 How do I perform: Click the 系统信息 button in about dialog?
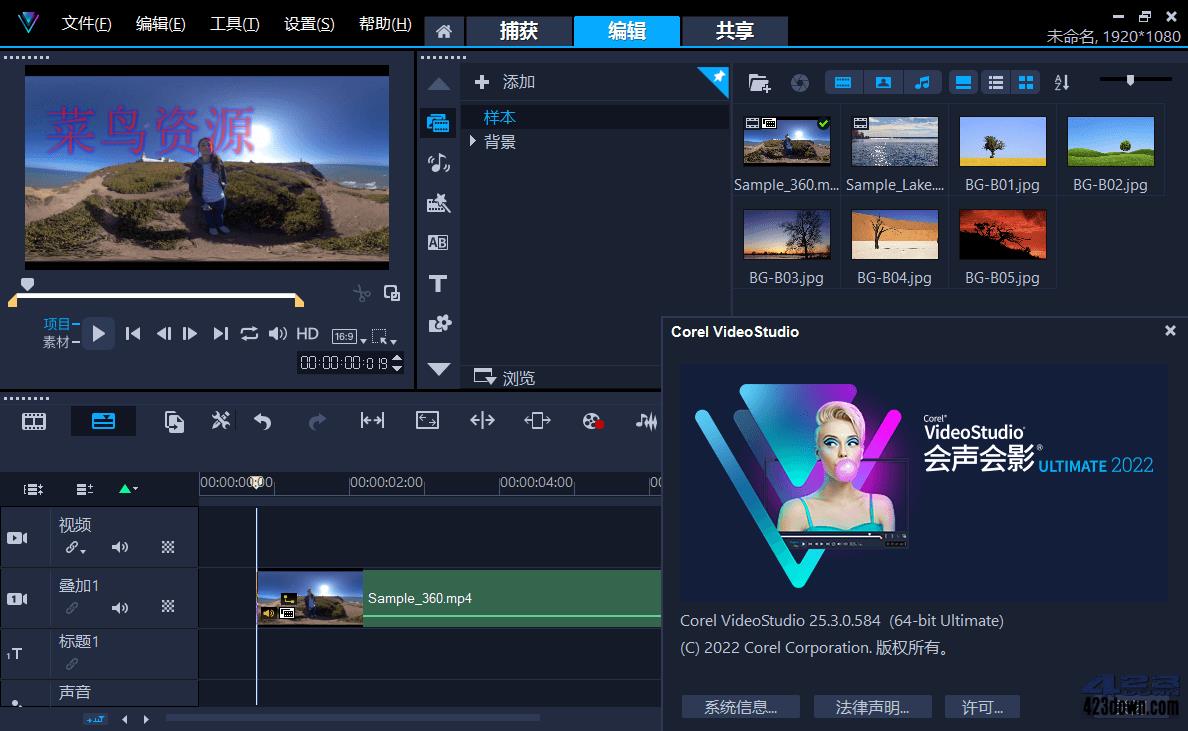[740, 706]
